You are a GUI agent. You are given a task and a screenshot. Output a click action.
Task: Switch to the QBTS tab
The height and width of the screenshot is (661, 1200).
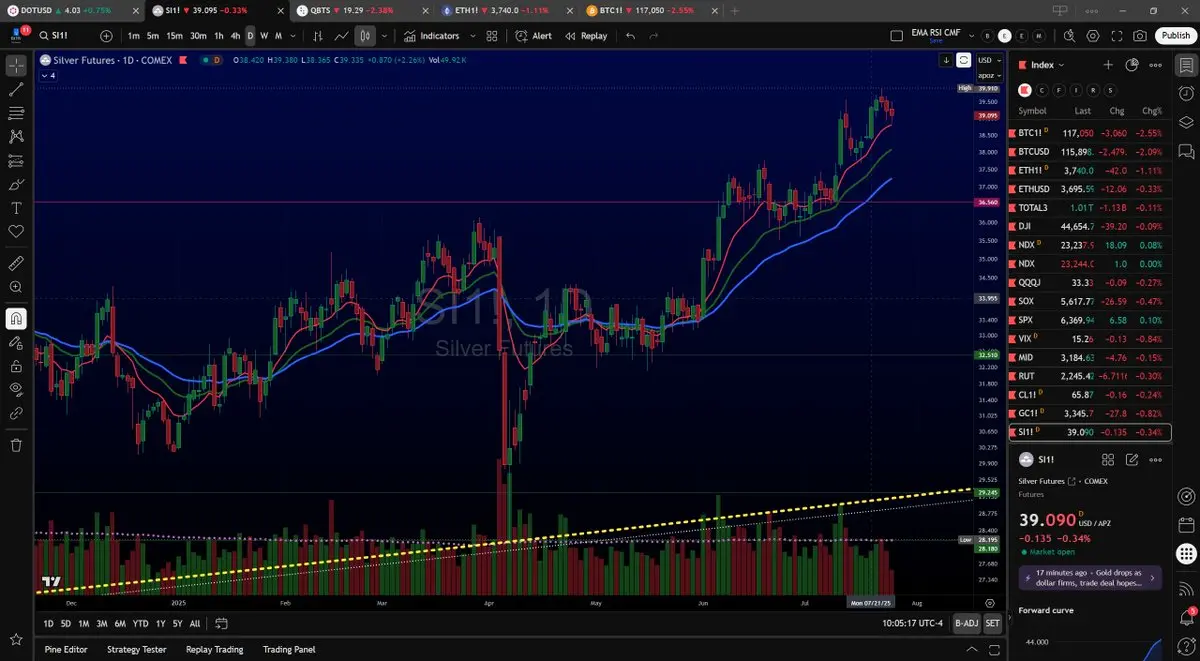click(x=361, y=10)
